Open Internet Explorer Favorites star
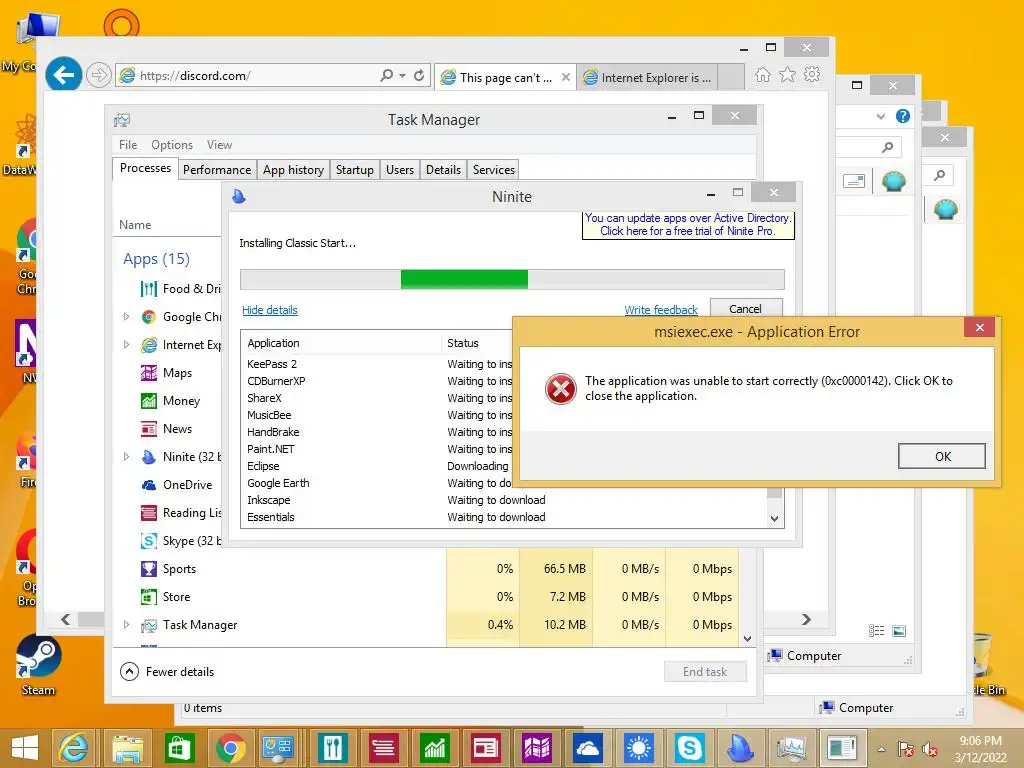This screenshot has width=1024, height=768. tap(788, 74)
